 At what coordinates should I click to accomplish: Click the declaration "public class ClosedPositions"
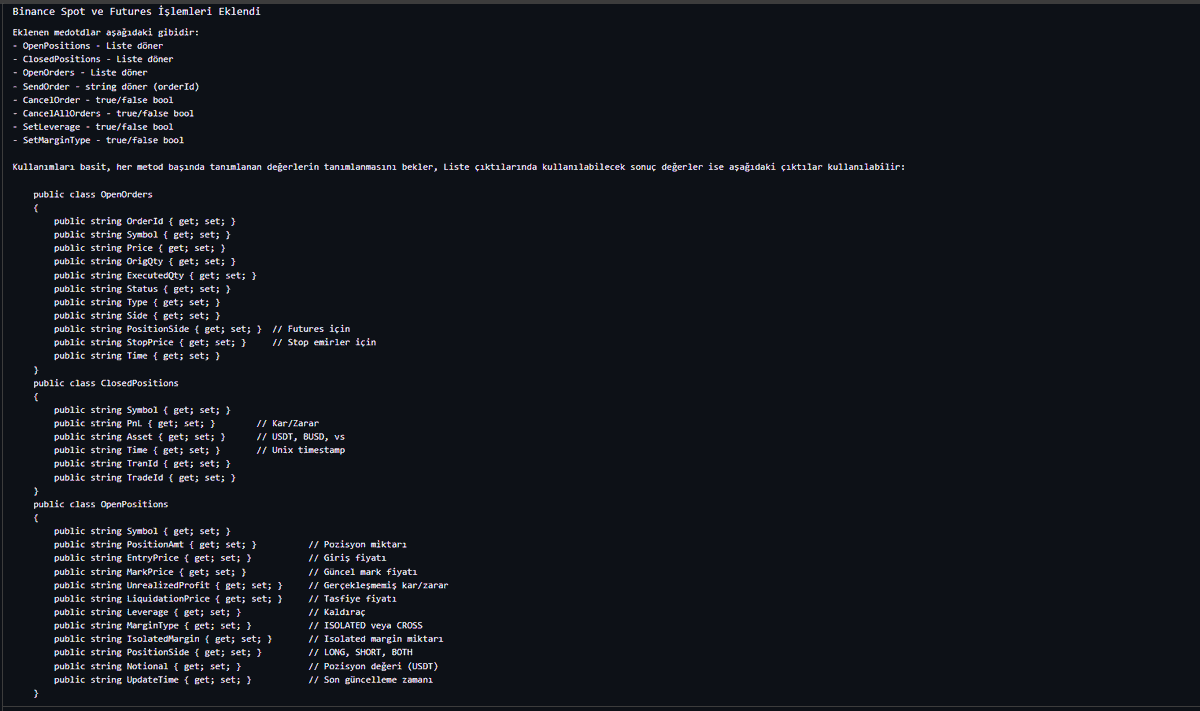106,383
